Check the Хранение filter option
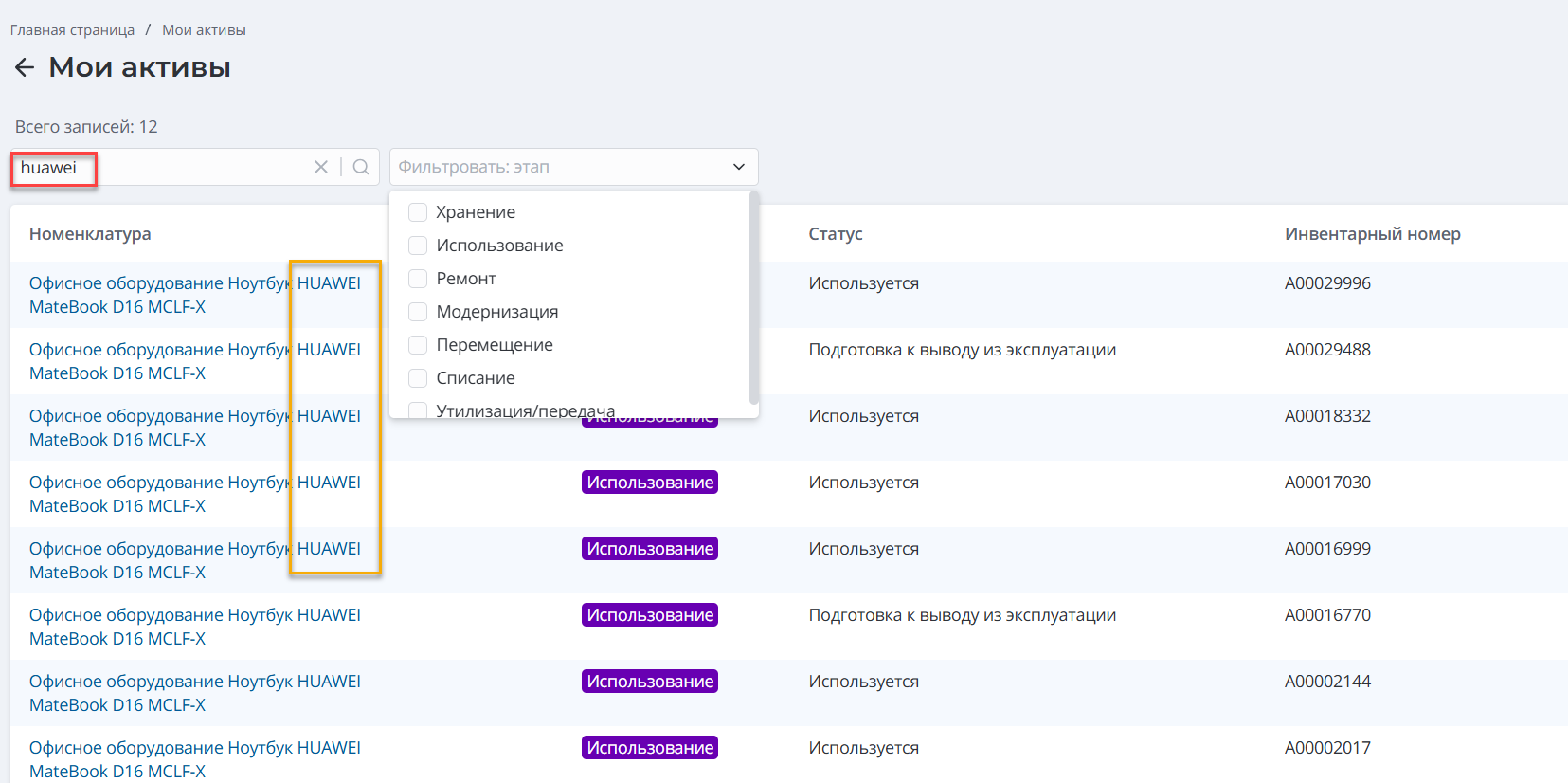This screenshot has height=783, width=1568. [x=418, y=212]
